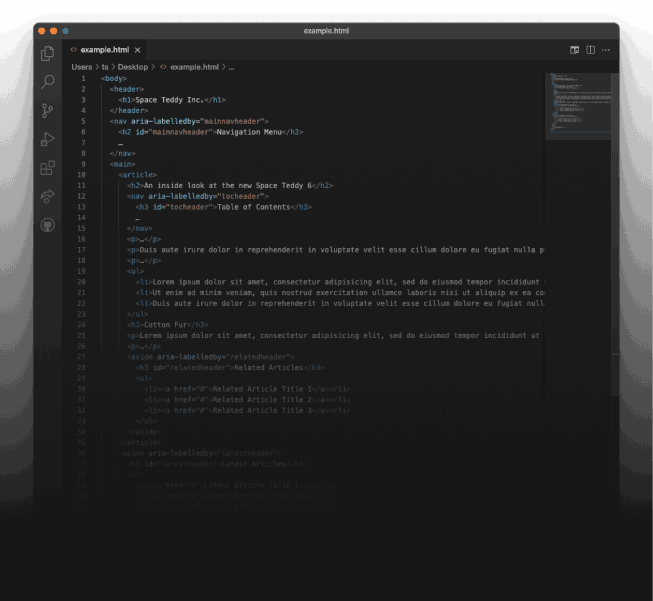Screen dimensions: 653x601
Task: Close the example.html tab
Action: point(138,50)
